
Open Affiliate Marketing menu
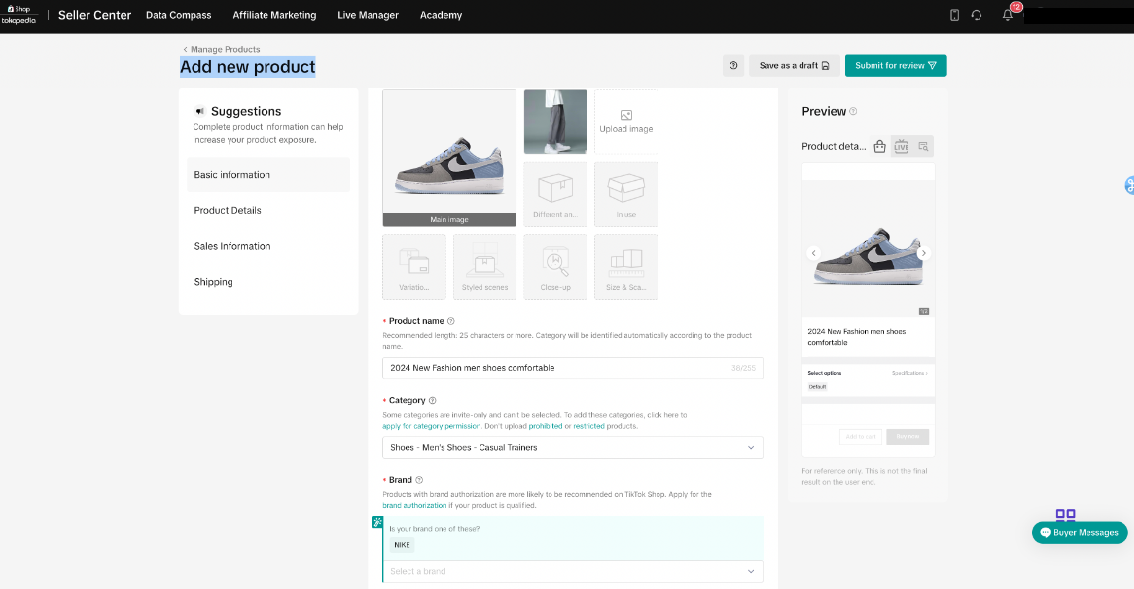tap(274, 15)
